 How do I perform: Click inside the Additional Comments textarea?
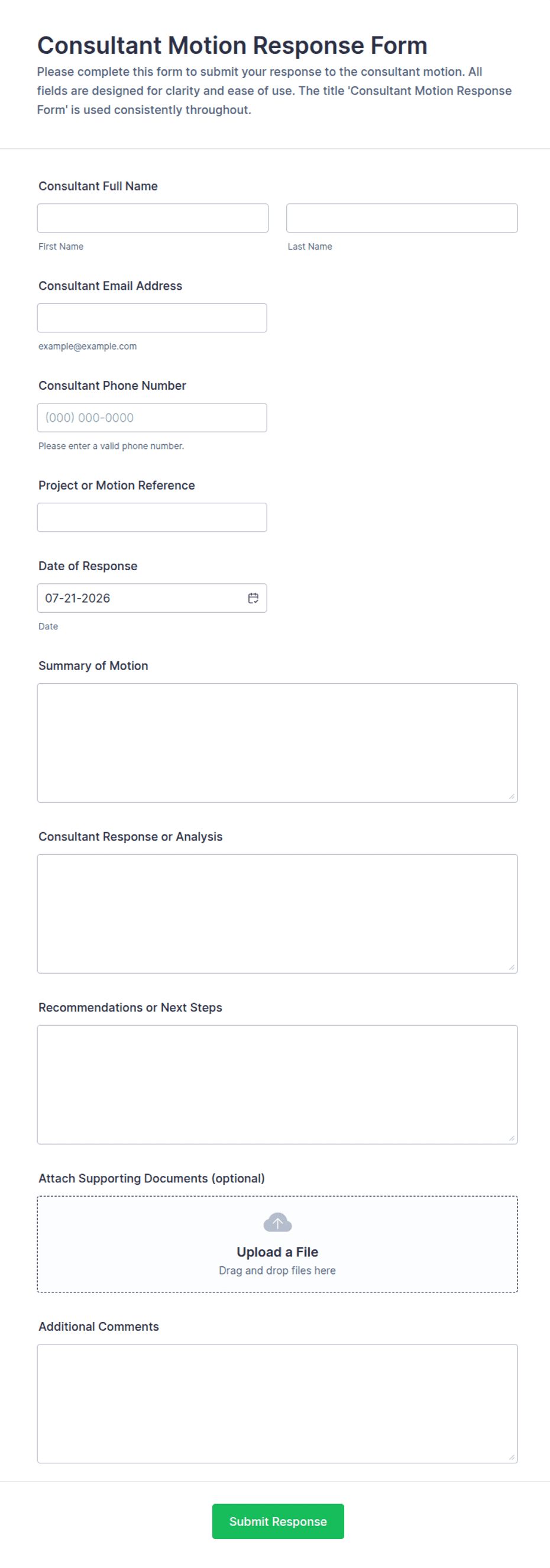pos(277,1404)
